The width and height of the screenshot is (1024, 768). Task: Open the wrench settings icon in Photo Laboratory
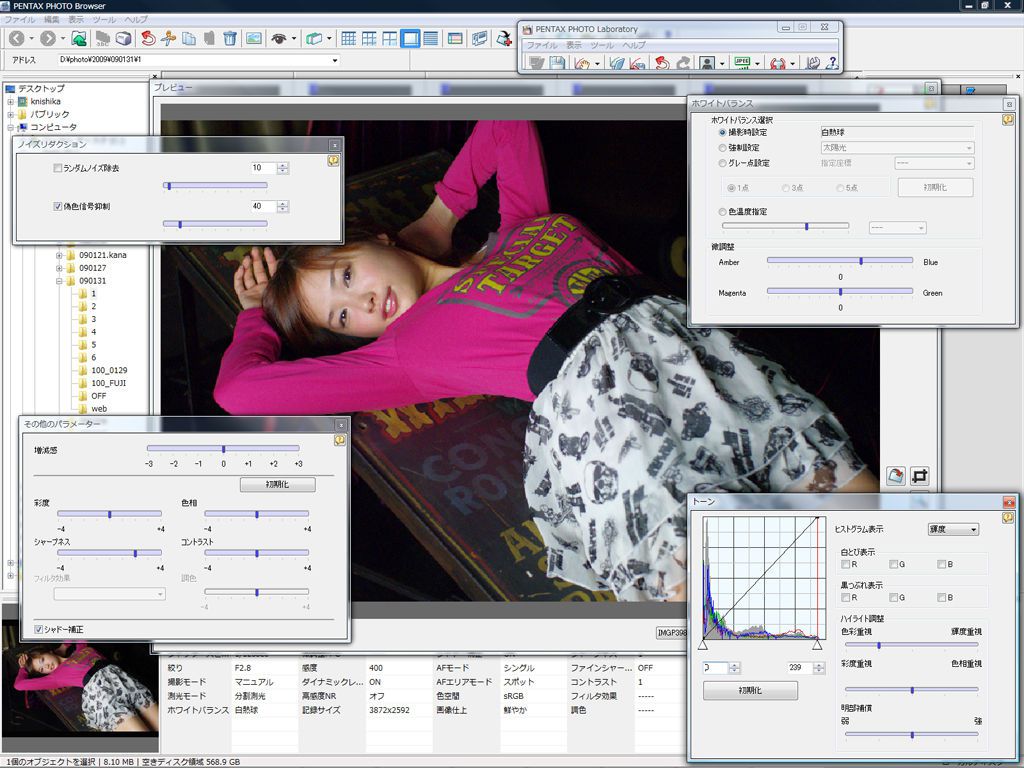point(812,63)
